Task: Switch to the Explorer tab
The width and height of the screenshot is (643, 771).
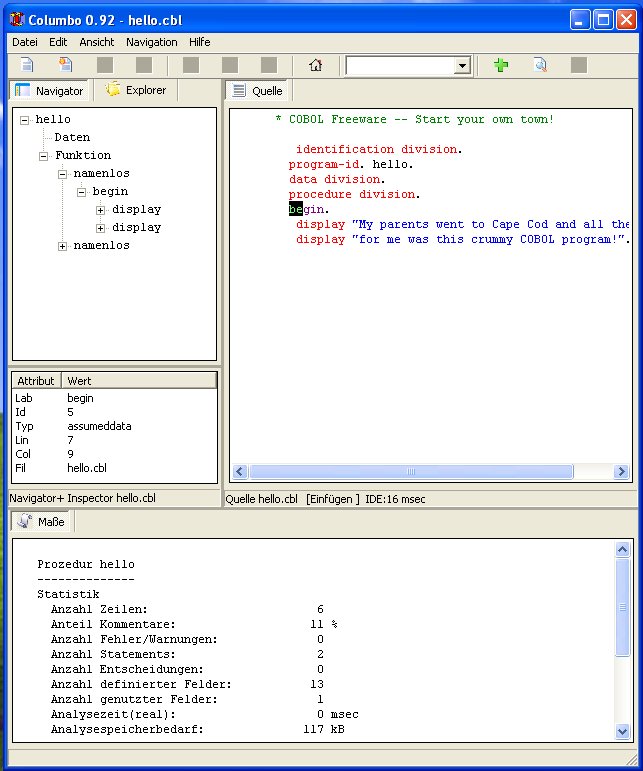Action: pyautogui.click(x=136, y=90)
